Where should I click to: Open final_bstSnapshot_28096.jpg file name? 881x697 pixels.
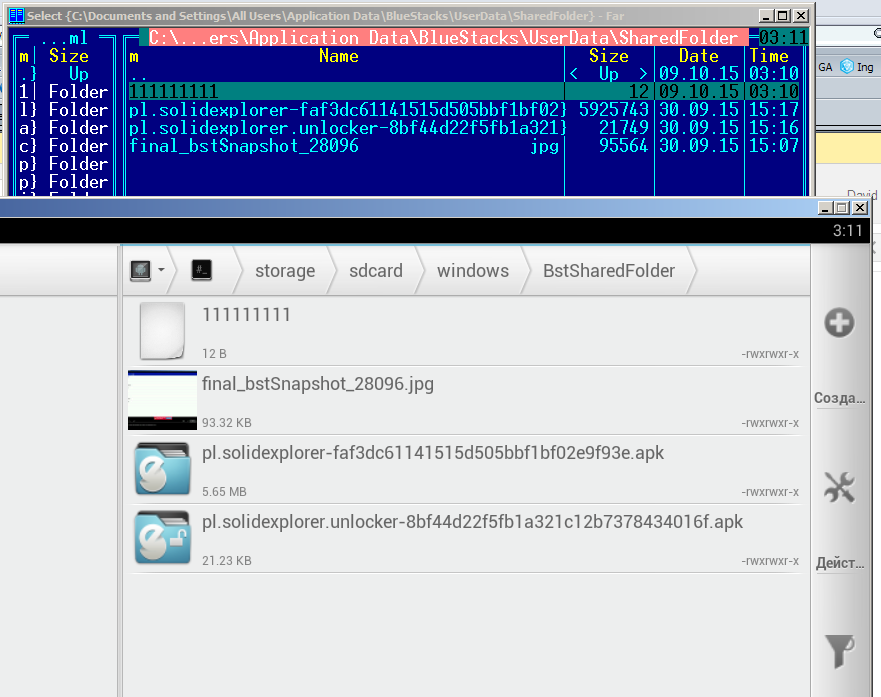[317, 384]
